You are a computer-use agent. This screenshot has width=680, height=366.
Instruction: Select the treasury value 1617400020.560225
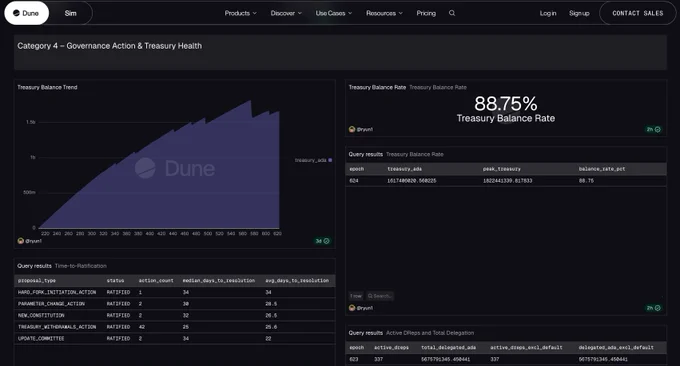[x=412, y=180]
